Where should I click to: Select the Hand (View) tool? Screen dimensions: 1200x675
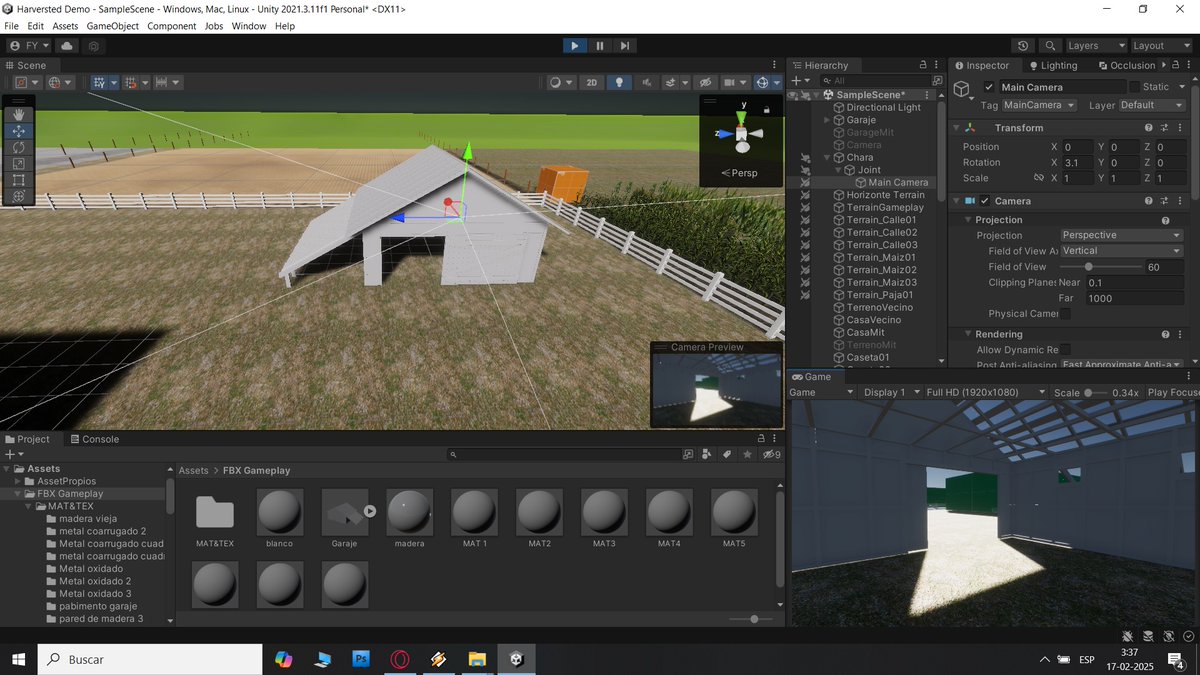19,115
